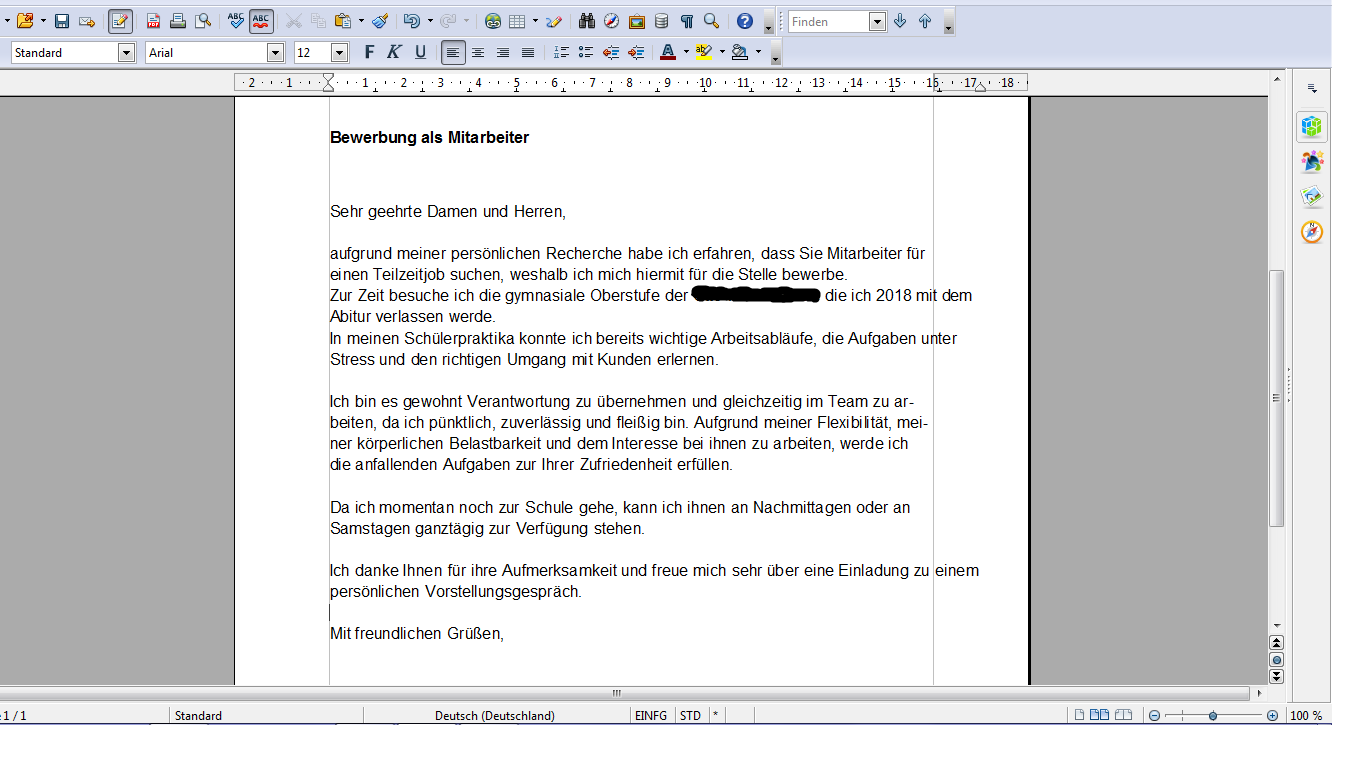The width and height of the screenshot is (1366, 768).
Task: Toggle bold formatting (F button)
Action: click(369, 52)
